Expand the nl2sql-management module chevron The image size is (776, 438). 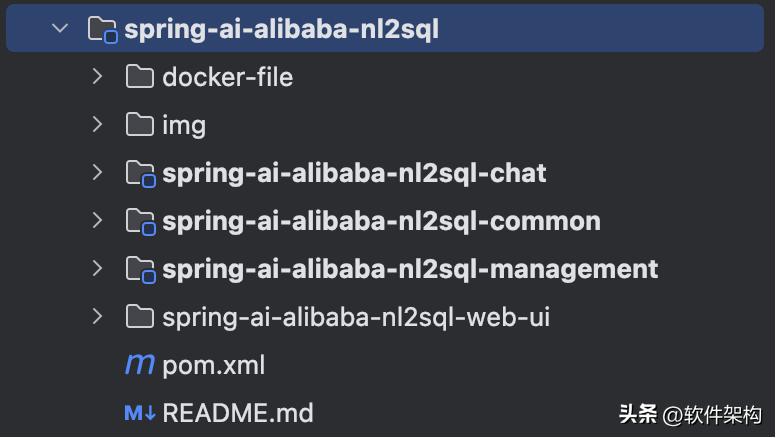tap(97, 268)
